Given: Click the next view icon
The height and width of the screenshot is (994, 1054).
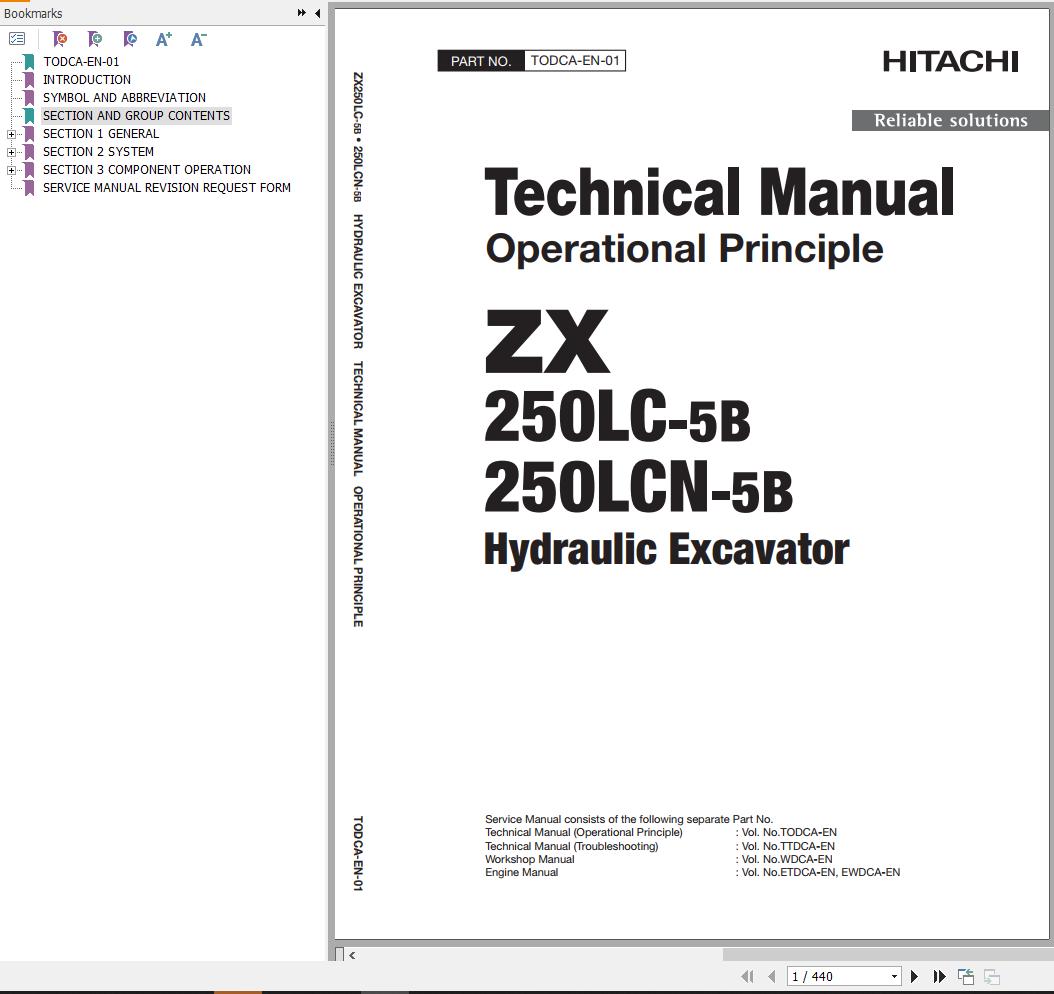Looking at the screenshot, I should pyautogui.click(x=991, y=977).
